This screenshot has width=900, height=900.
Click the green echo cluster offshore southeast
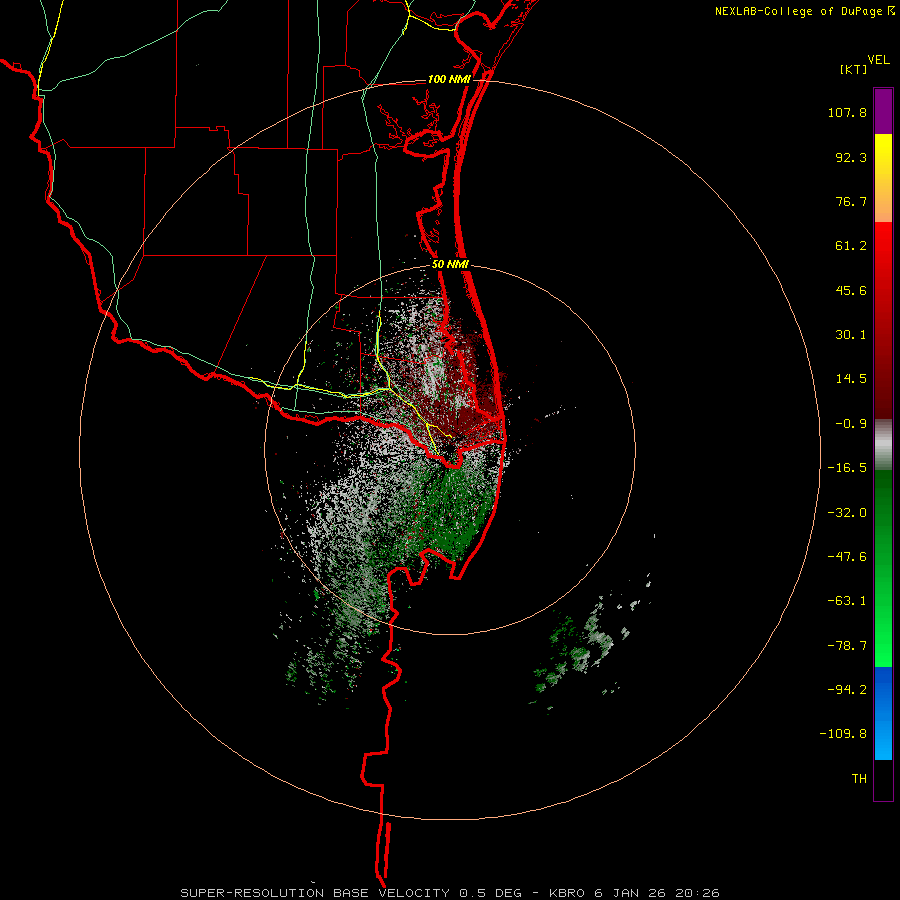coord(580,649)
